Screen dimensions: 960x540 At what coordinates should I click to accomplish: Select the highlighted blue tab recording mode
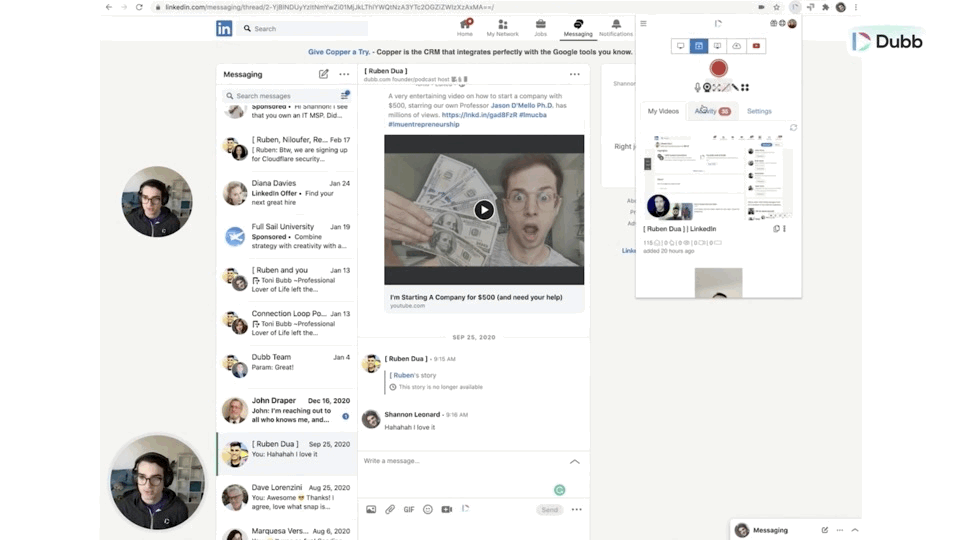pyautogui.click(x=699, y=46)
